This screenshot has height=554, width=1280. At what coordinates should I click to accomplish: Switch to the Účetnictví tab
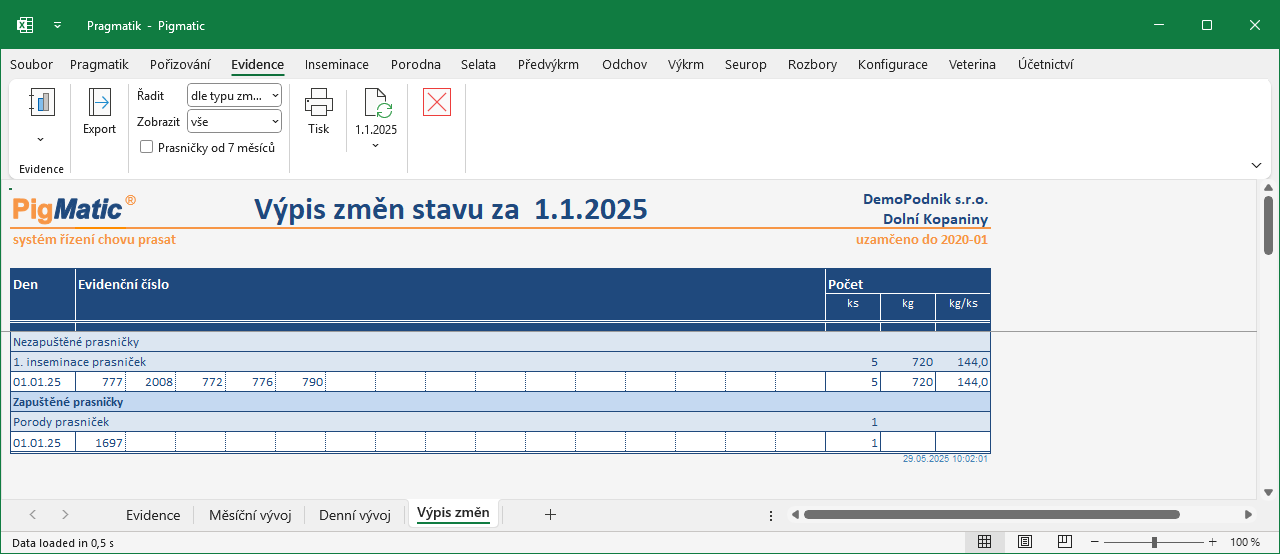1046,64
